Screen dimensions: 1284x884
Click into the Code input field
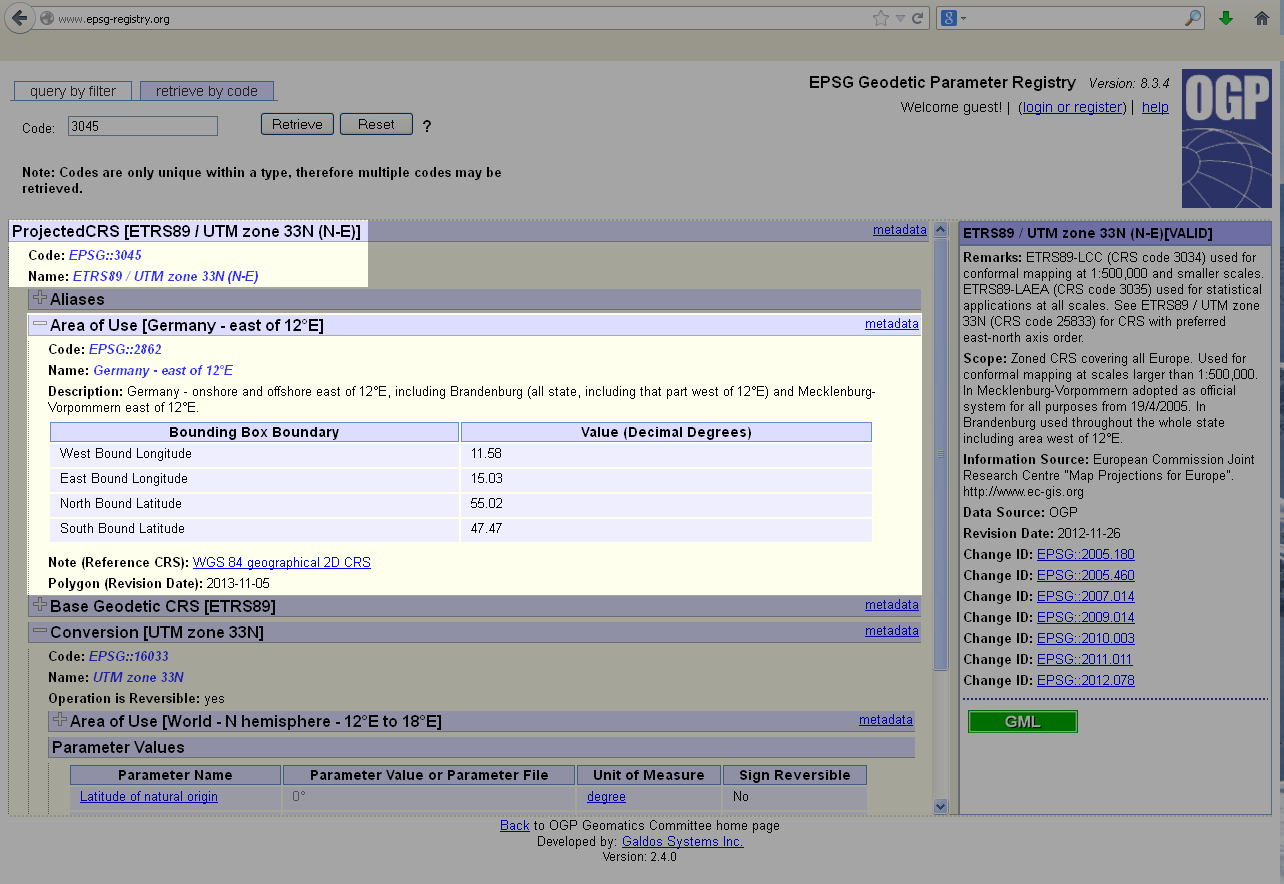click(x=142, y=126)
